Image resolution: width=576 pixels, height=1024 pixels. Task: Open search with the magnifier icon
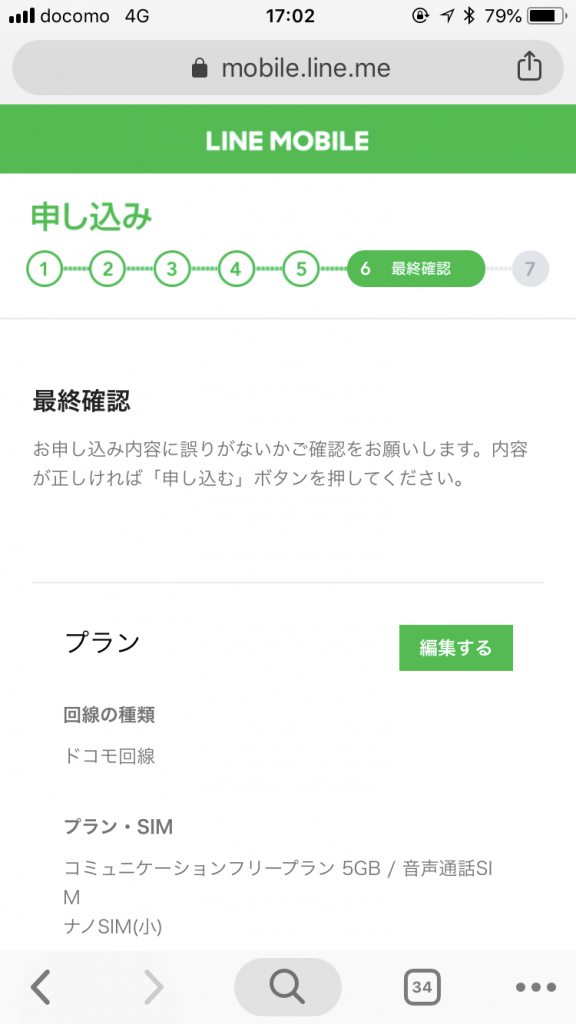click(287, 987)
